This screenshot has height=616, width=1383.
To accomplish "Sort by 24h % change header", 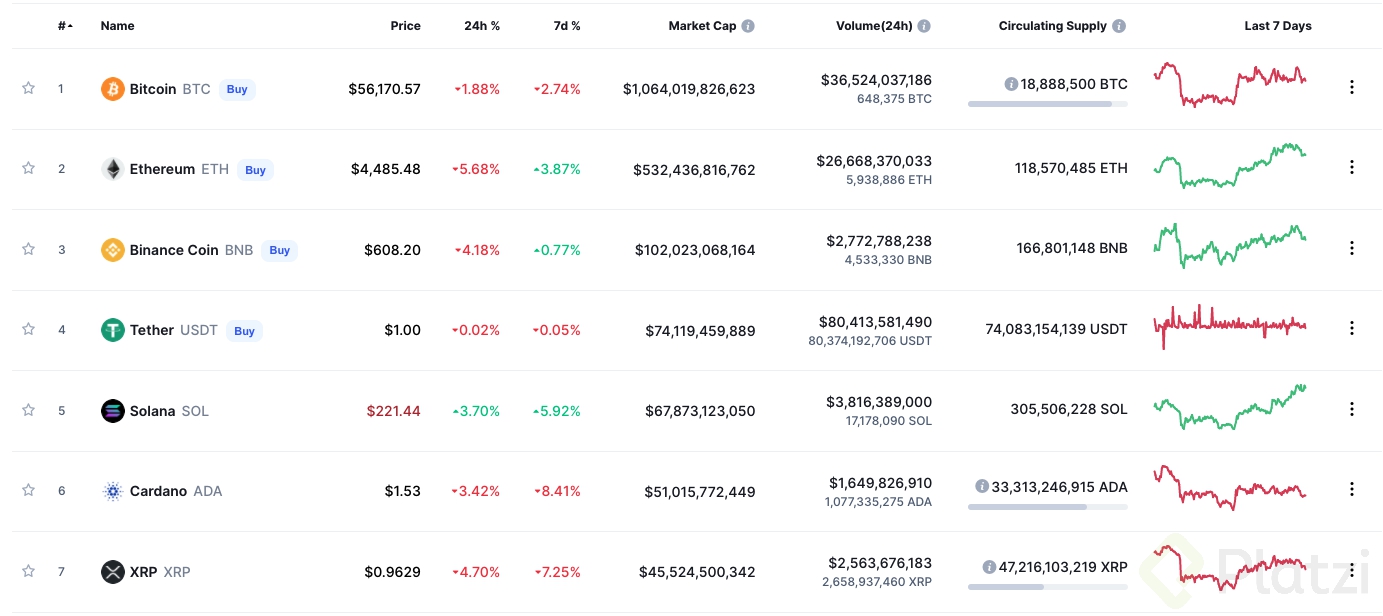I will coord(482,26).
